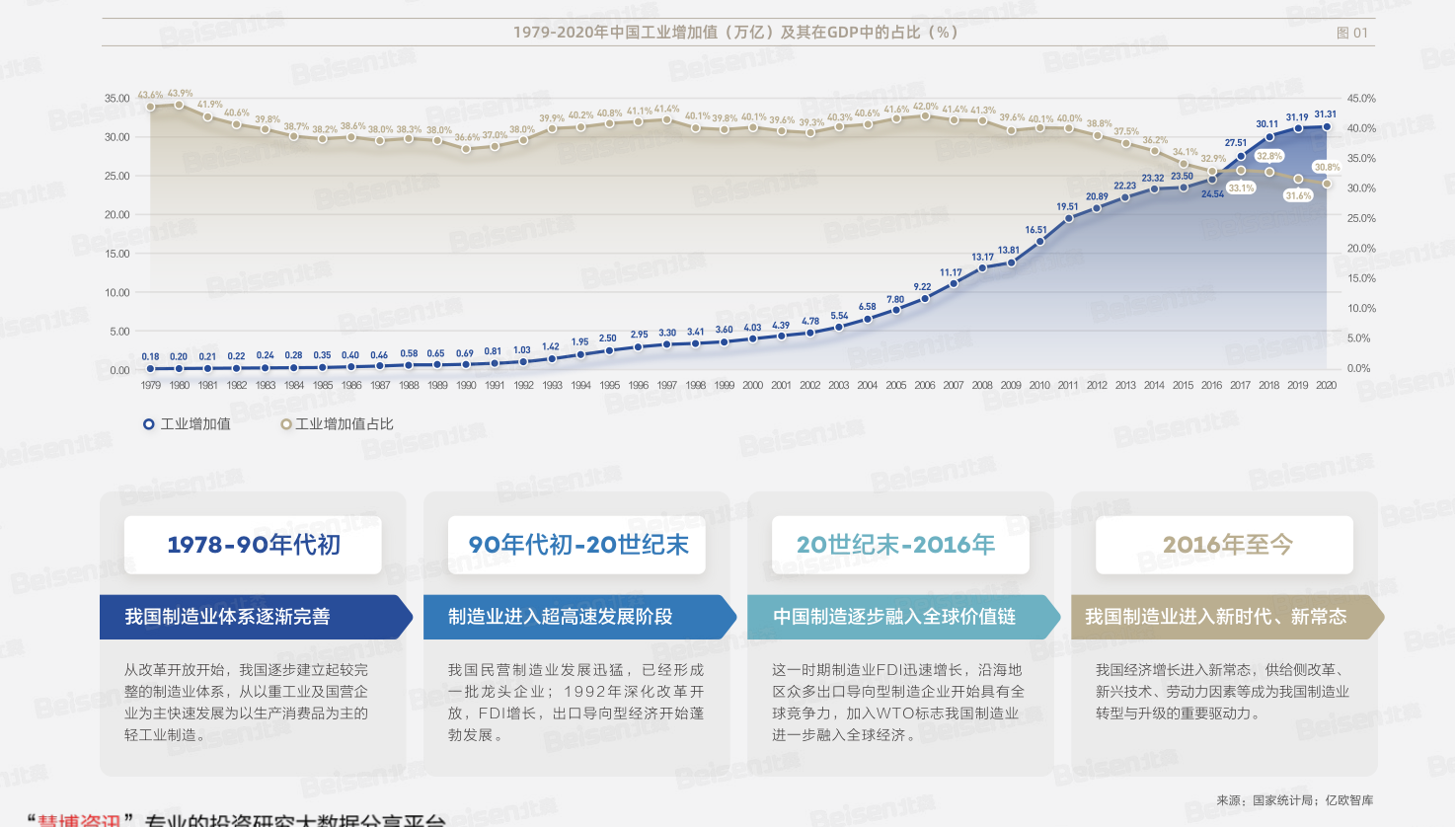Screen dimensions: 1456x827
Task: Open the 2016年至今 period card
Action: pos(1224,545)
